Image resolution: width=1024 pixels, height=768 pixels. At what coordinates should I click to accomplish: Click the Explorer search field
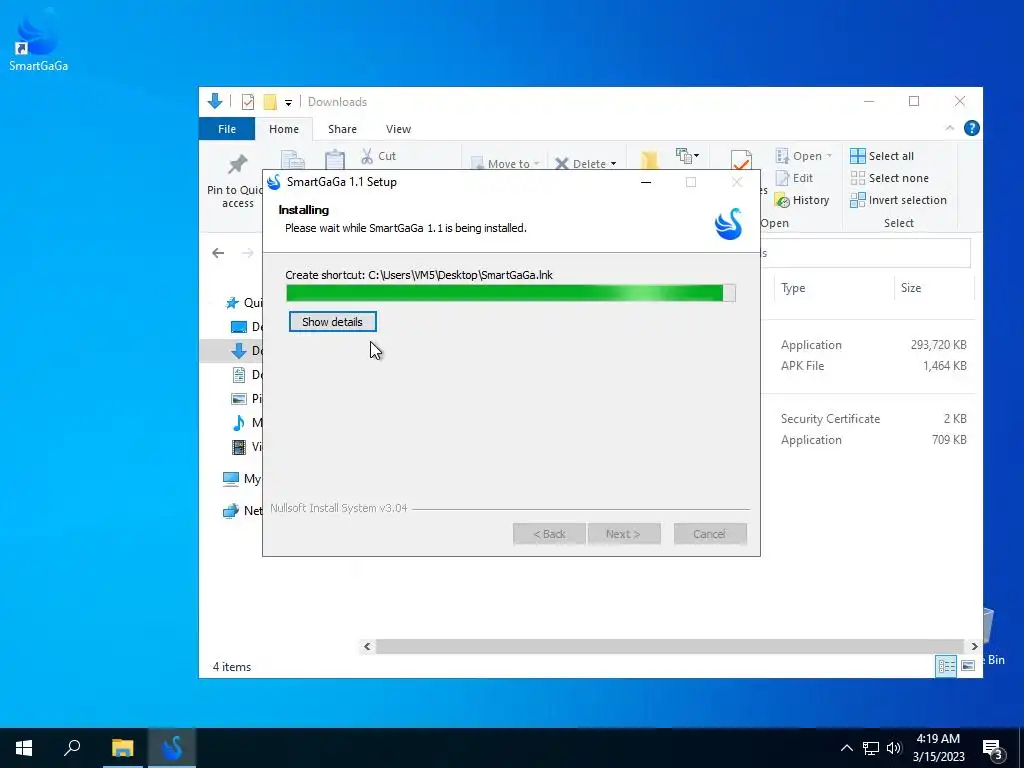pyautogui.click(x=865, y=253)
